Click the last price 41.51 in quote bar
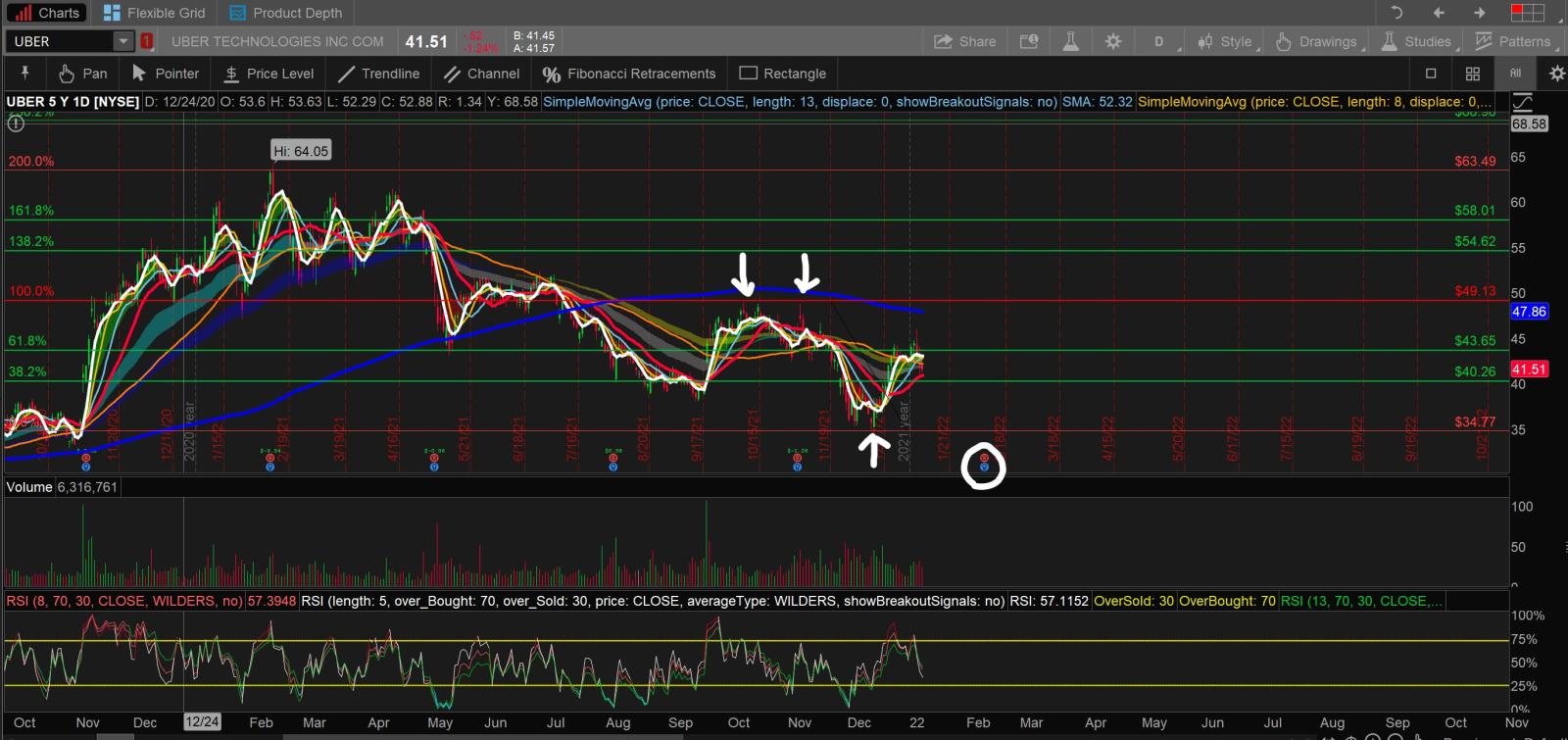1568x740 pixels. (x=426, y=41)
